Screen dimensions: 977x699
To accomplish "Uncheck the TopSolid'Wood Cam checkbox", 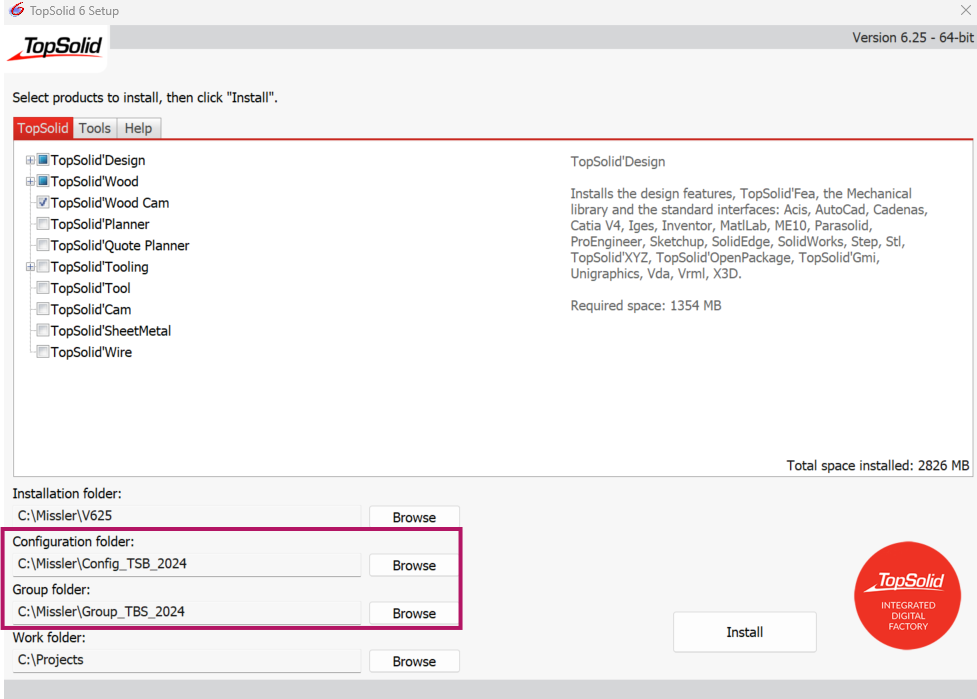I will 43,203.
